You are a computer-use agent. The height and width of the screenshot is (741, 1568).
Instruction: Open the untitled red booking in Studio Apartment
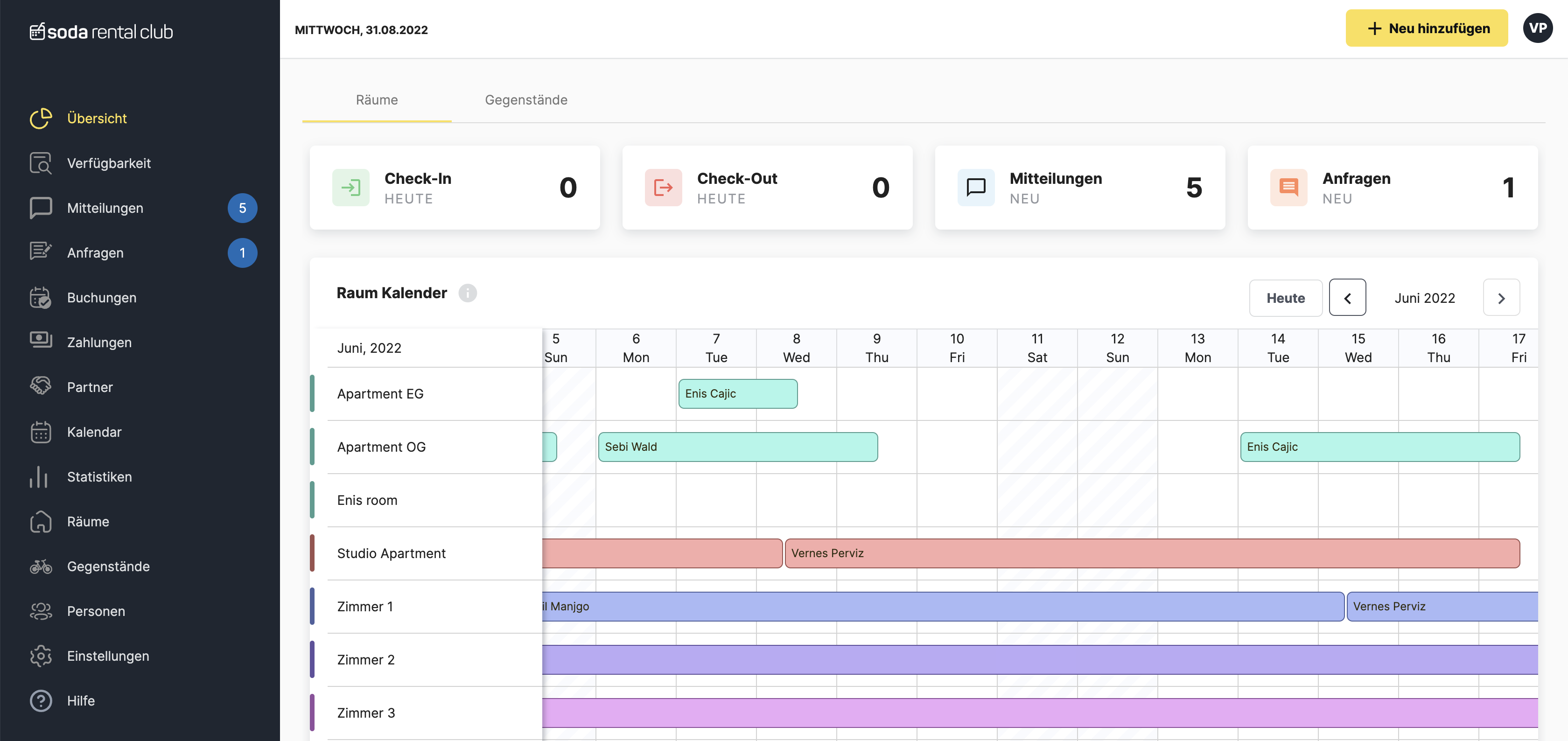[662, 553]
